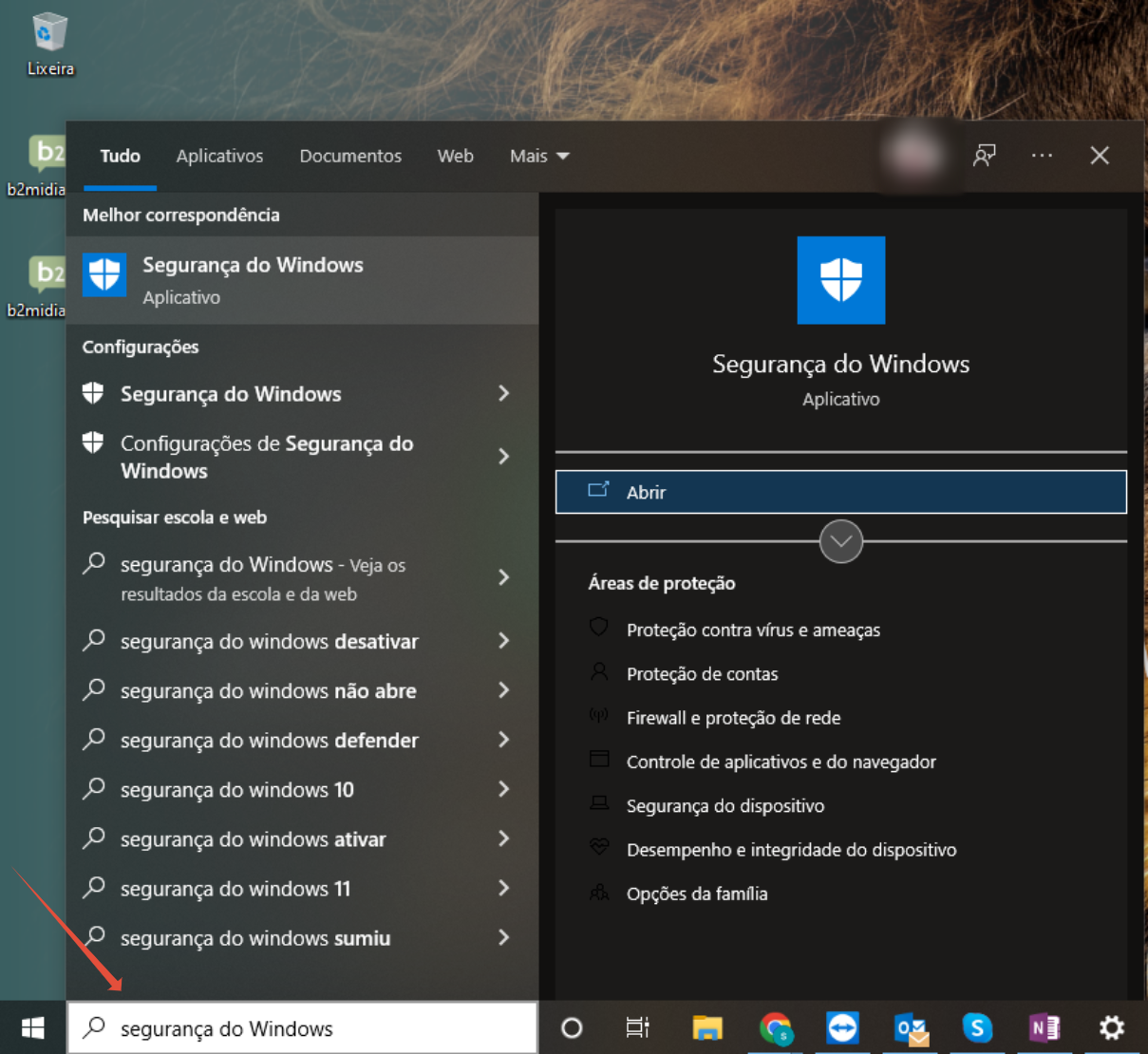Click window icon beside Controle de aplicativos

pos(599,759)
